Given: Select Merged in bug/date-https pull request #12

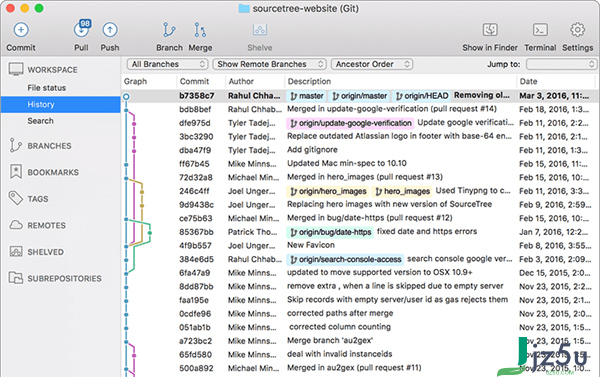Looking at the screenshot, I should pyautogui.click(x=360, y=218).
